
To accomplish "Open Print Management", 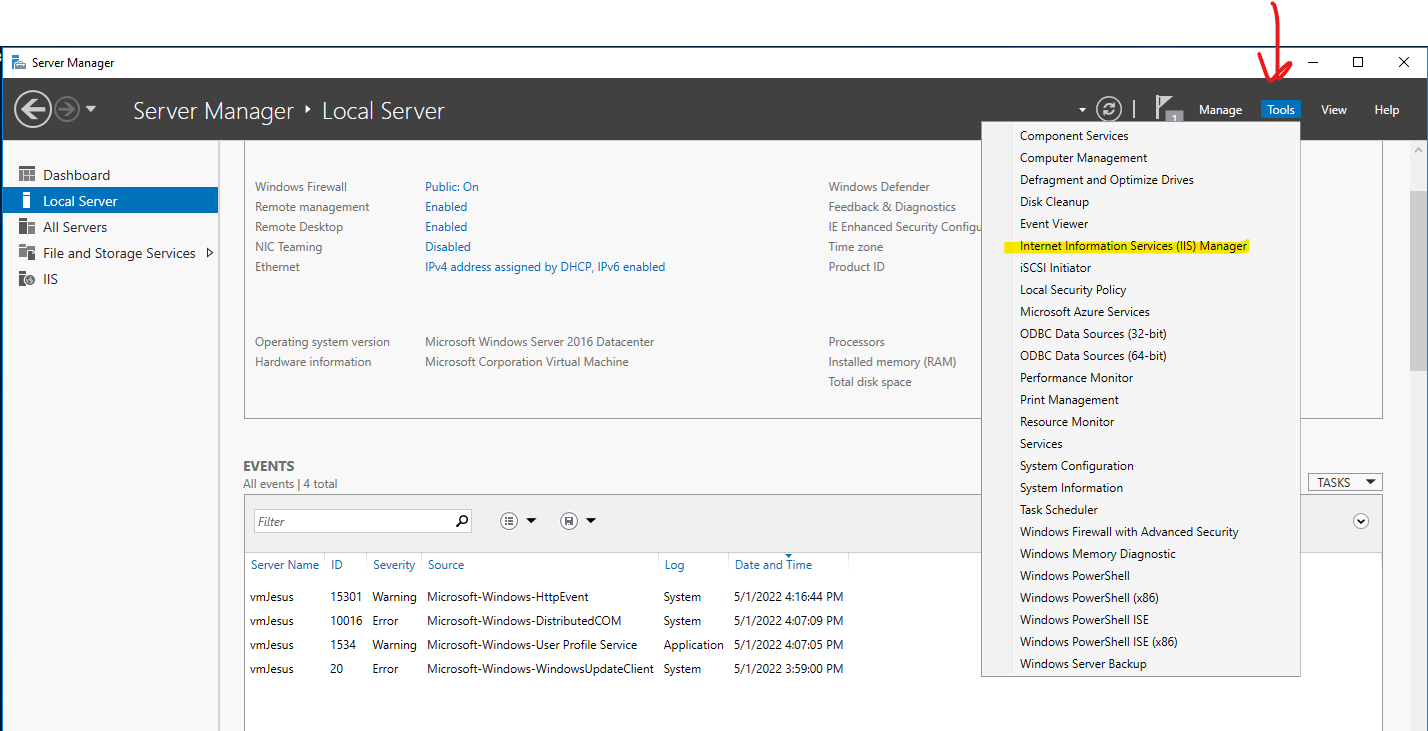I will click(x=1141, y=400).
